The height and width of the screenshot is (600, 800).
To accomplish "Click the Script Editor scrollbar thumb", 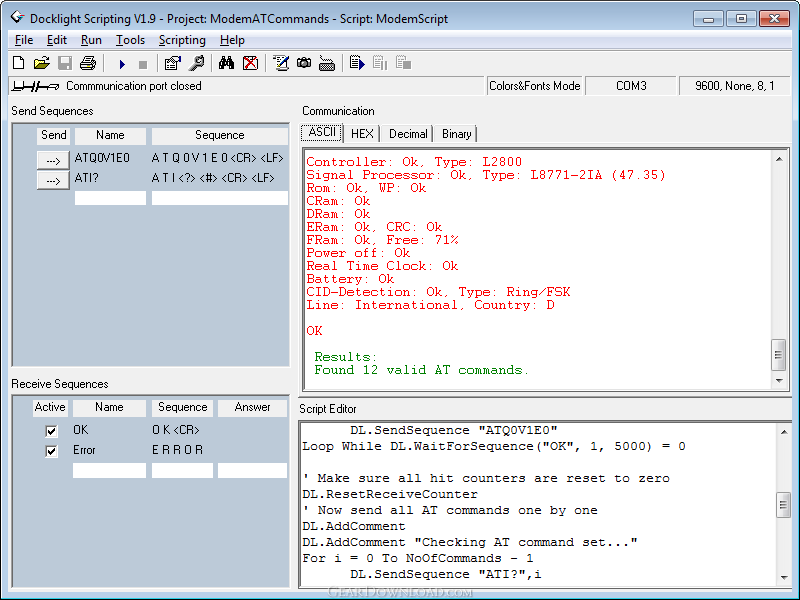I will coord(783,505).
